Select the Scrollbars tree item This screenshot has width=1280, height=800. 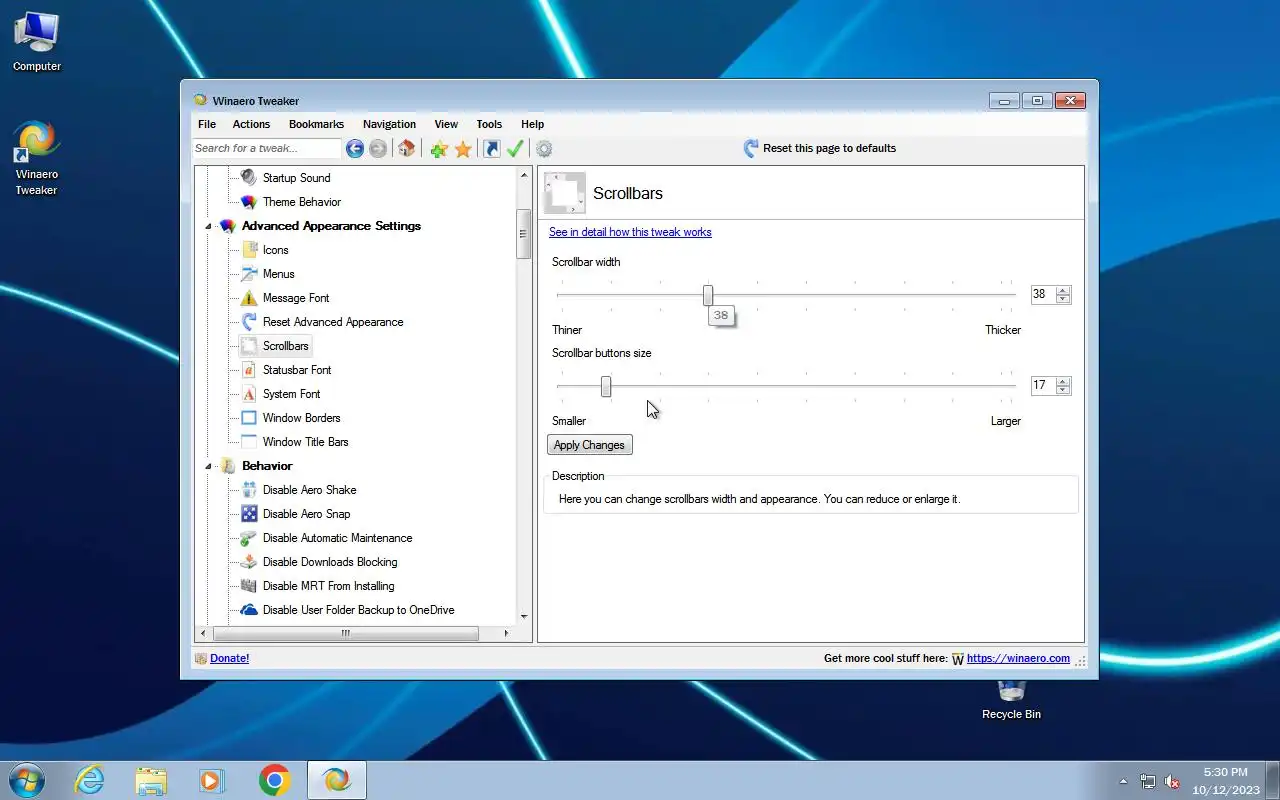tap(285, 346)
